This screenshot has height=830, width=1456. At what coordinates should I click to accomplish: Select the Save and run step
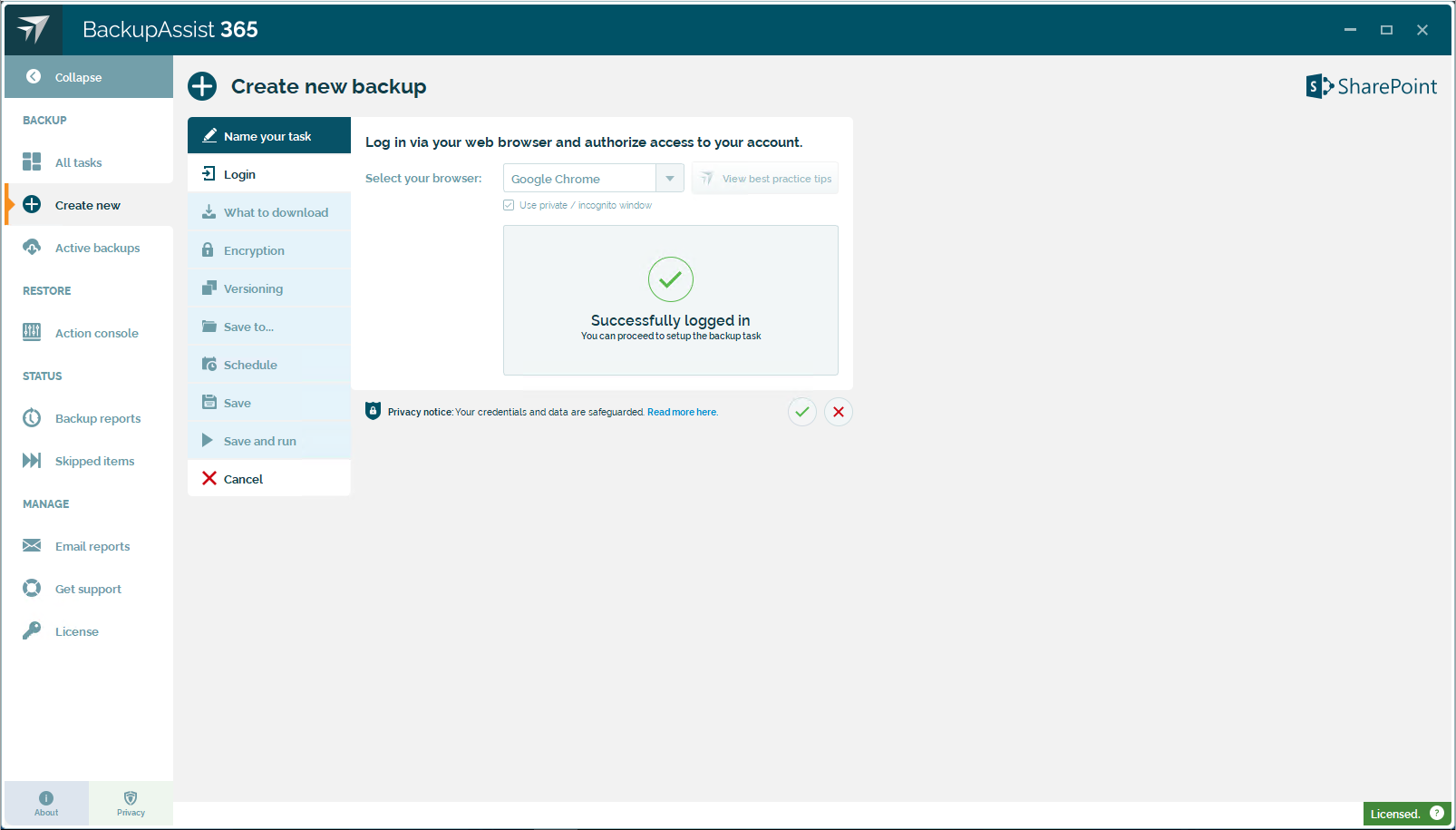point(269,441)
